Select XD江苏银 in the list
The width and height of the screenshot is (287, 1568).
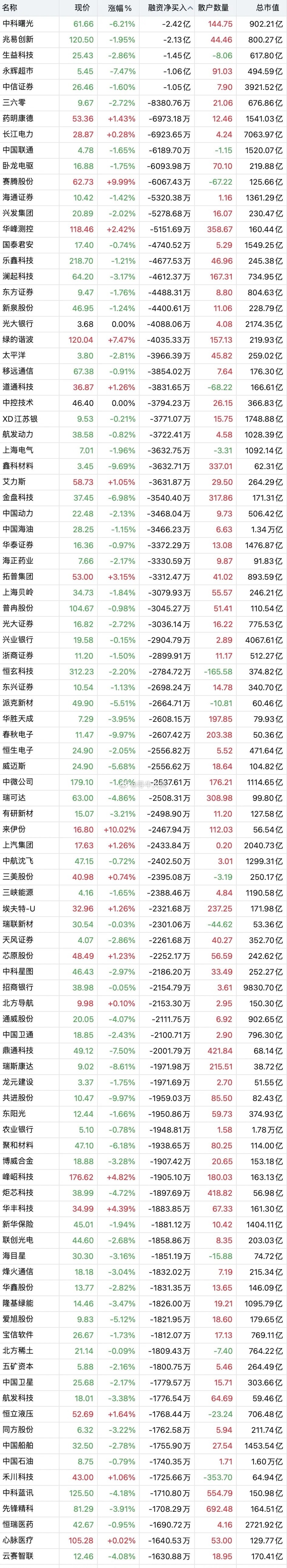(x=19, y=419)
